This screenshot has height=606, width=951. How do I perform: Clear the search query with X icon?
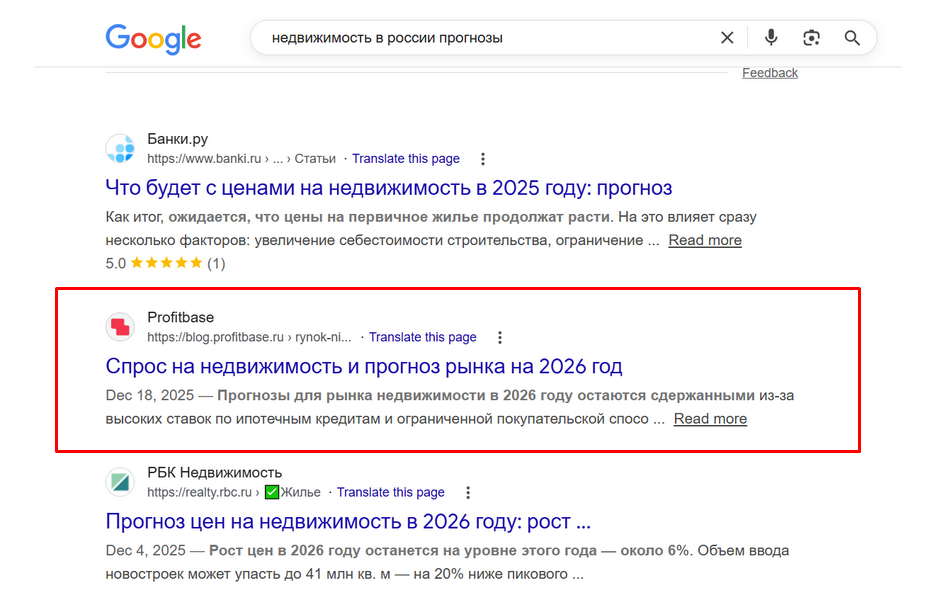tap(727, 38)
